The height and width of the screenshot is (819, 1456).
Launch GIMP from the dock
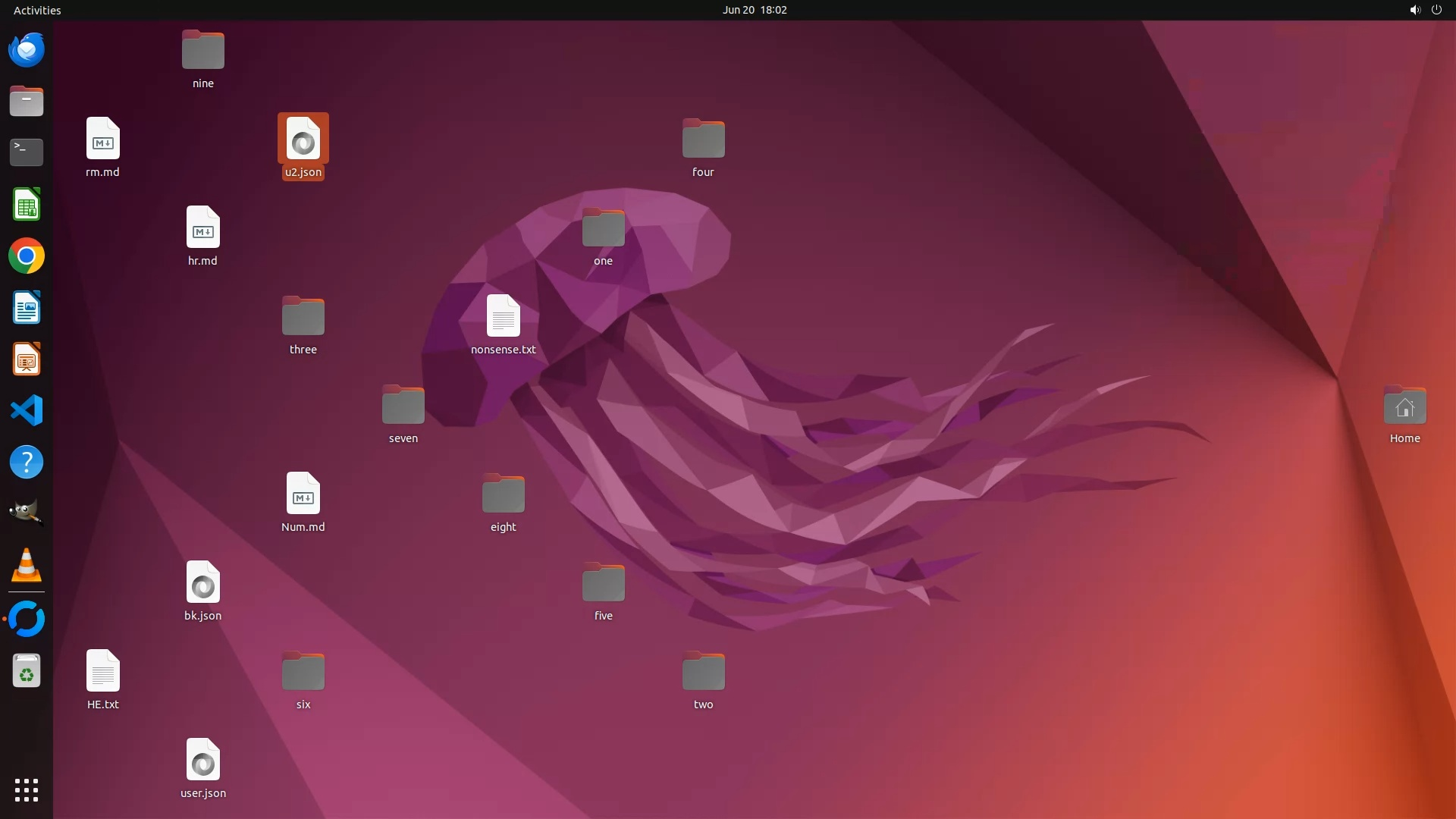27,513
